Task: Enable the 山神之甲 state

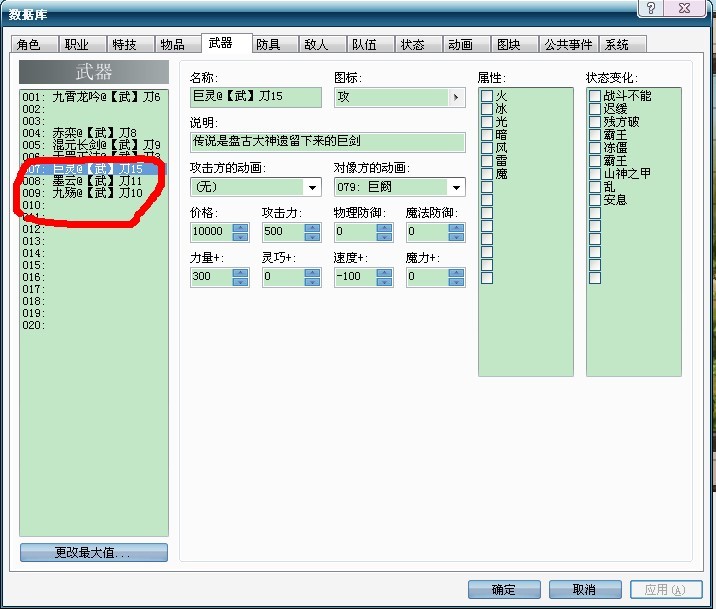Action: [x=595, y=174]
